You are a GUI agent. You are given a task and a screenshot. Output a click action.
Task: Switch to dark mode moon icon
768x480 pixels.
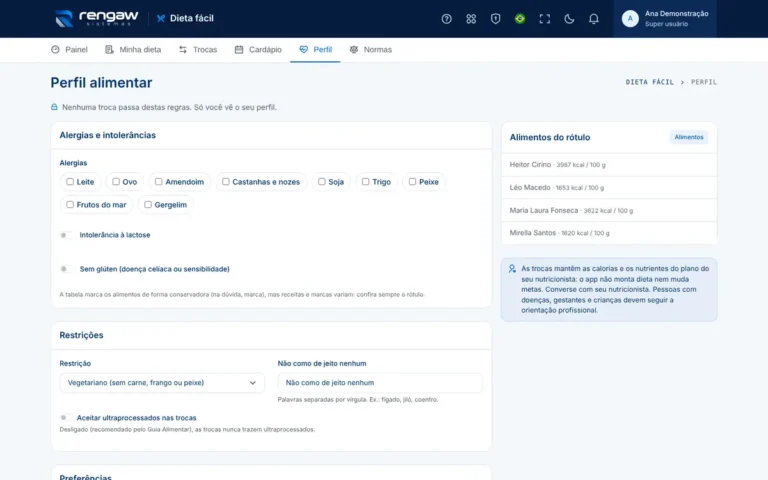click(x=569, y=19)
